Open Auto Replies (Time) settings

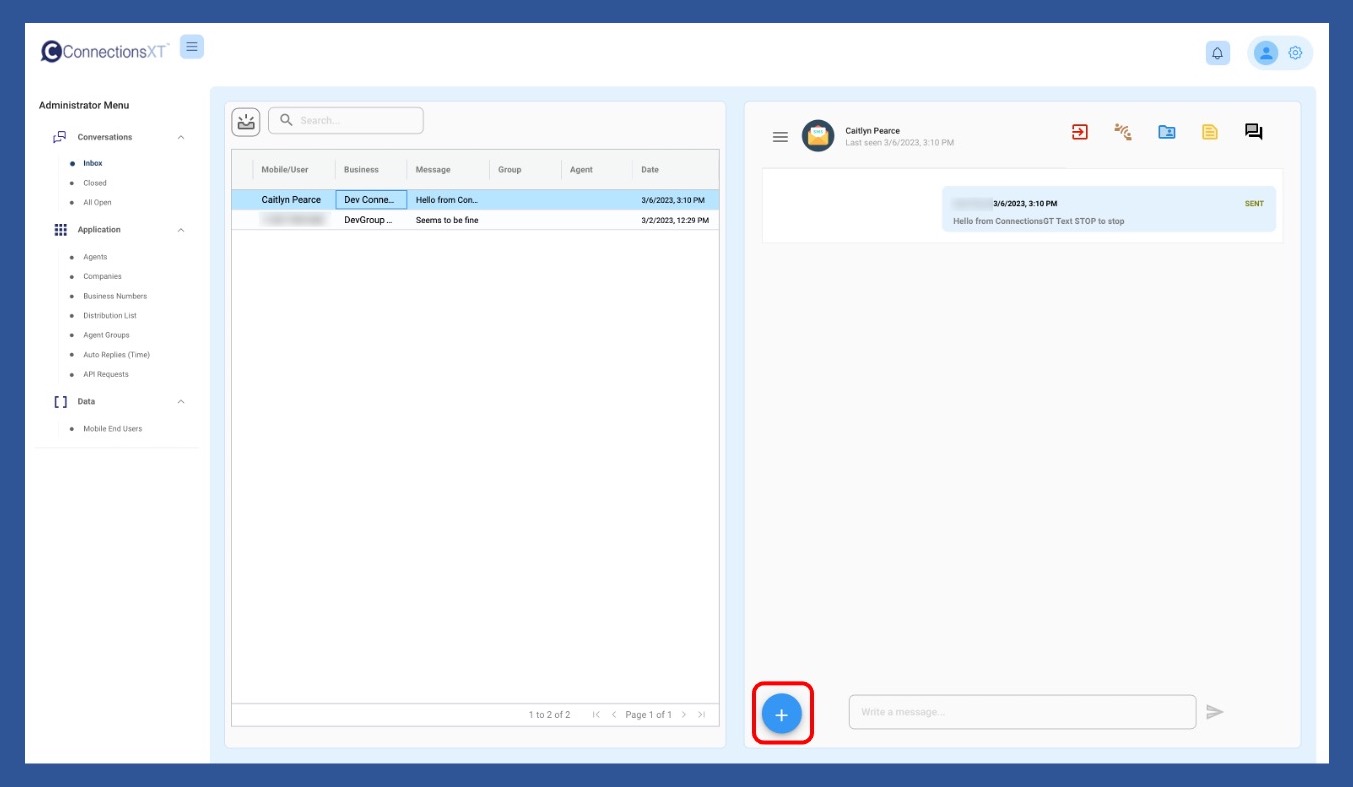(116, 355)
